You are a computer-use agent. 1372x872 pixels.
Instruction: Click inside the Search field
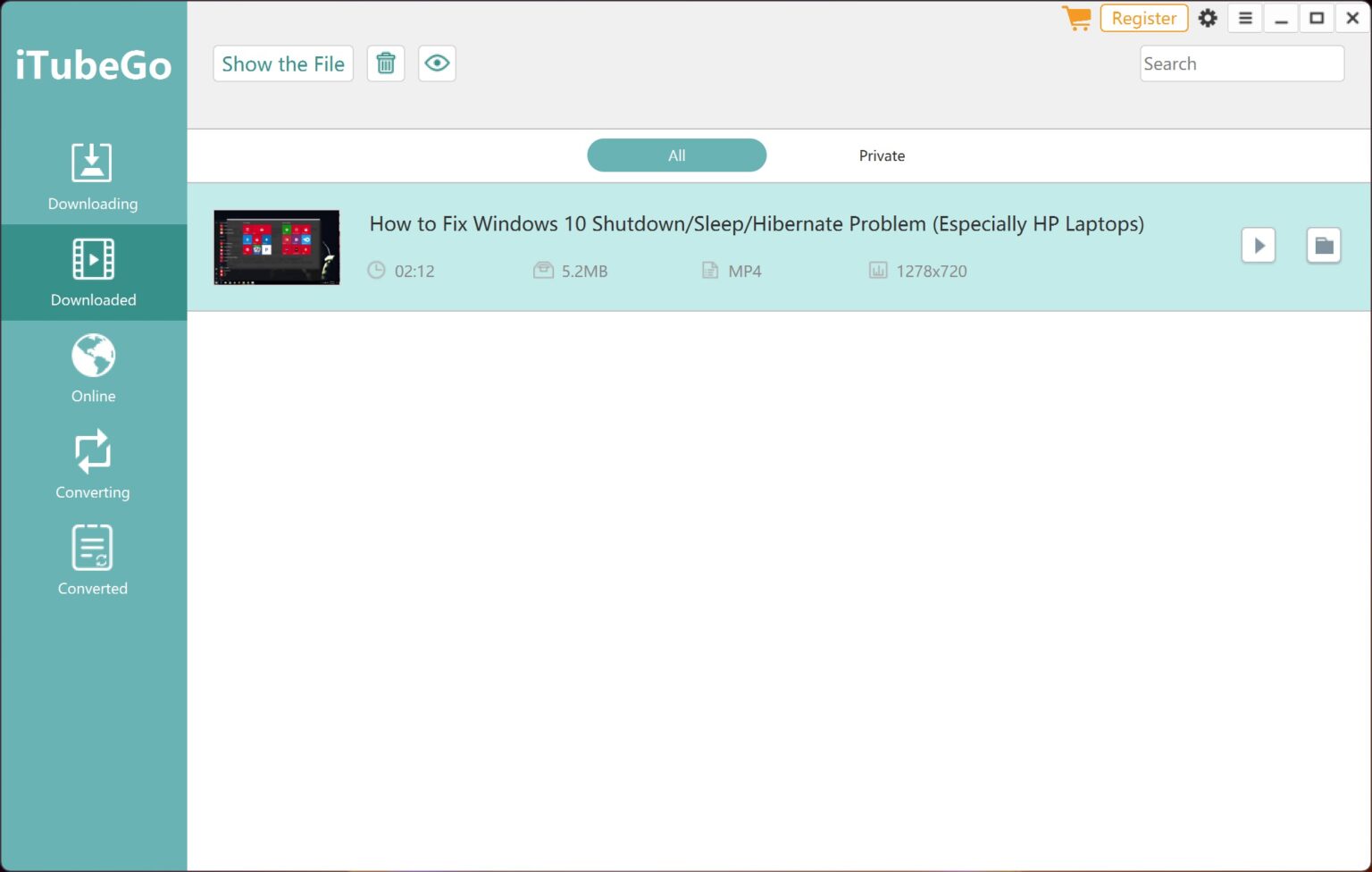[1241, 63]
